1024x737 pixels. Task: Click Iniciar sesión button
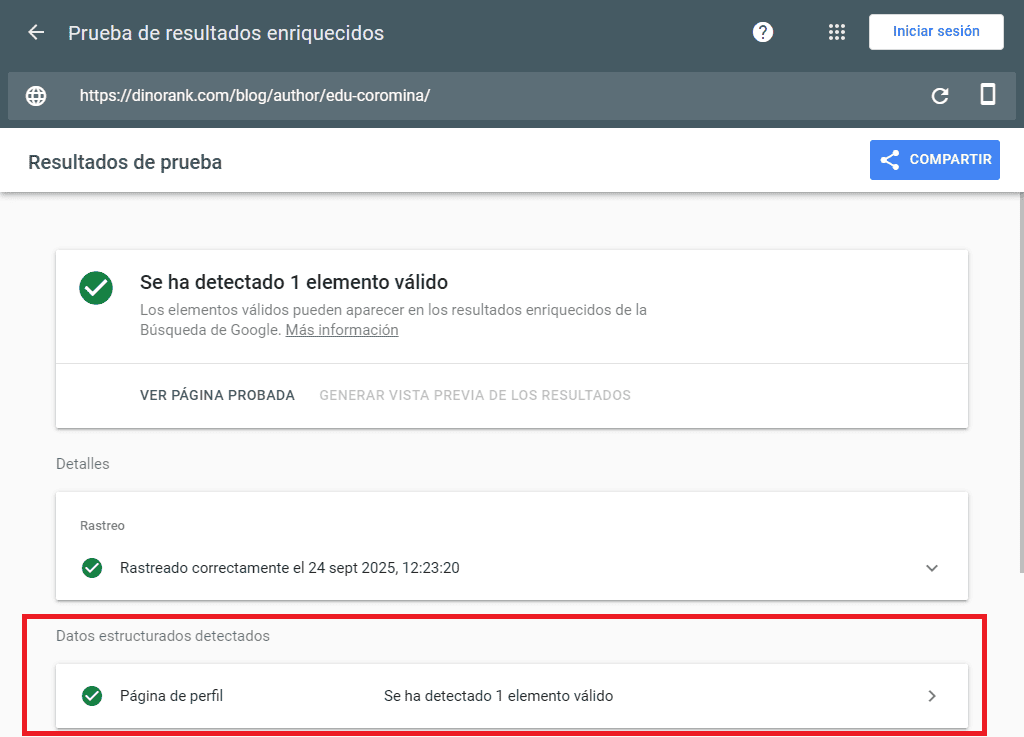936,32
